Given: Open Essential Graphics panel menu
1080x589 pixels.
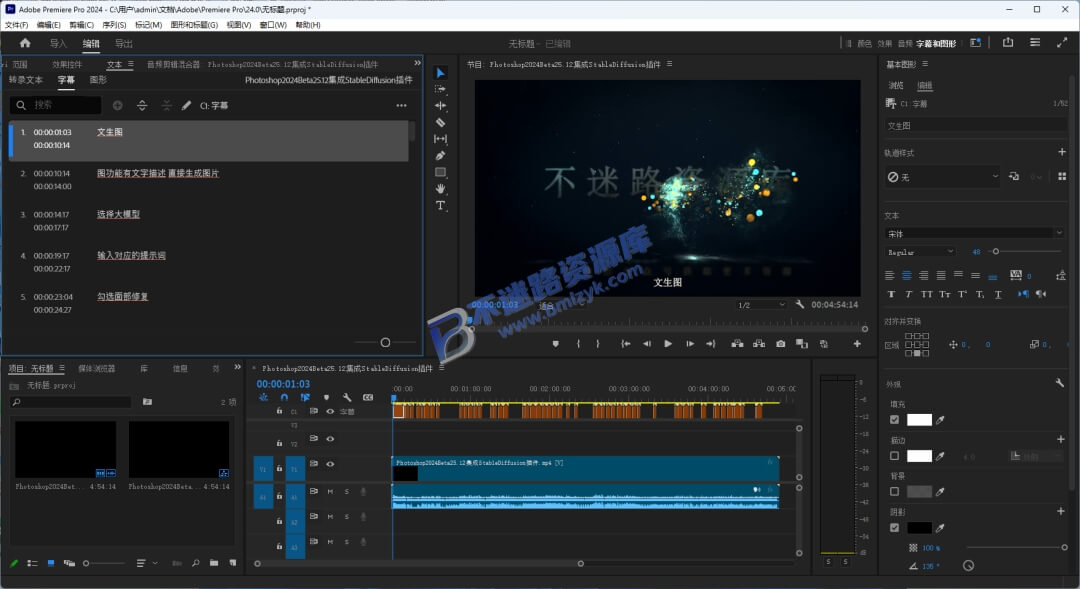Looking at the screenshot, I should pos(925,64).
